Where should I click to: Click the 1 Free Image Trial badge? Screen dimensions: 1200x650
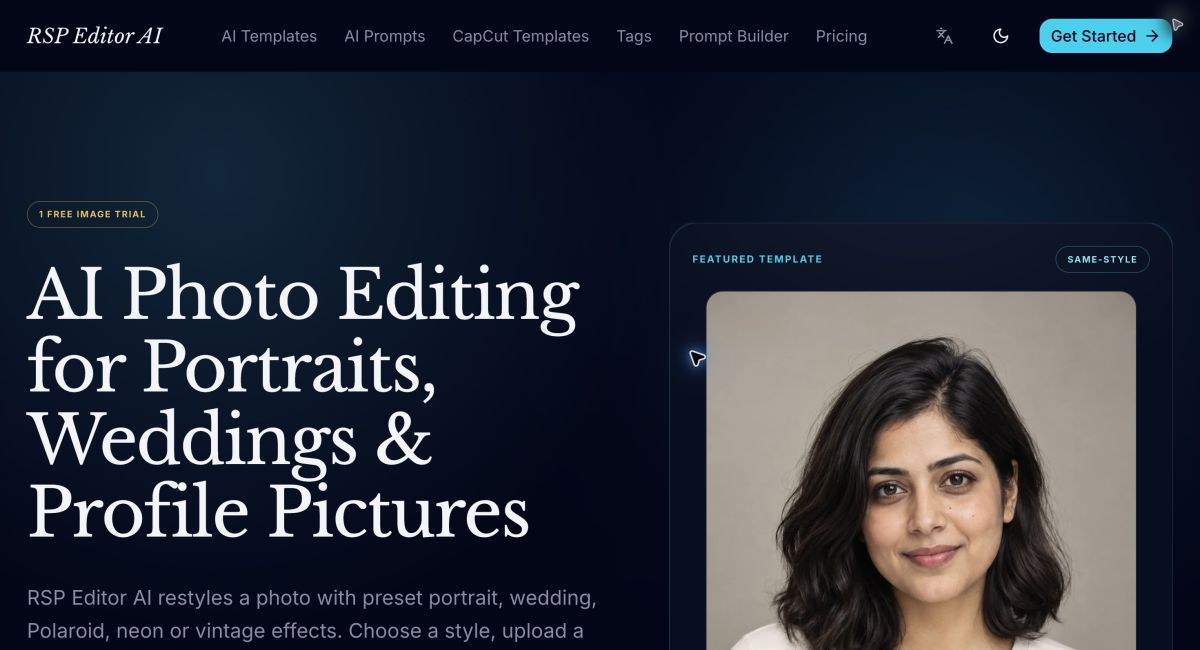coord(92,214)
